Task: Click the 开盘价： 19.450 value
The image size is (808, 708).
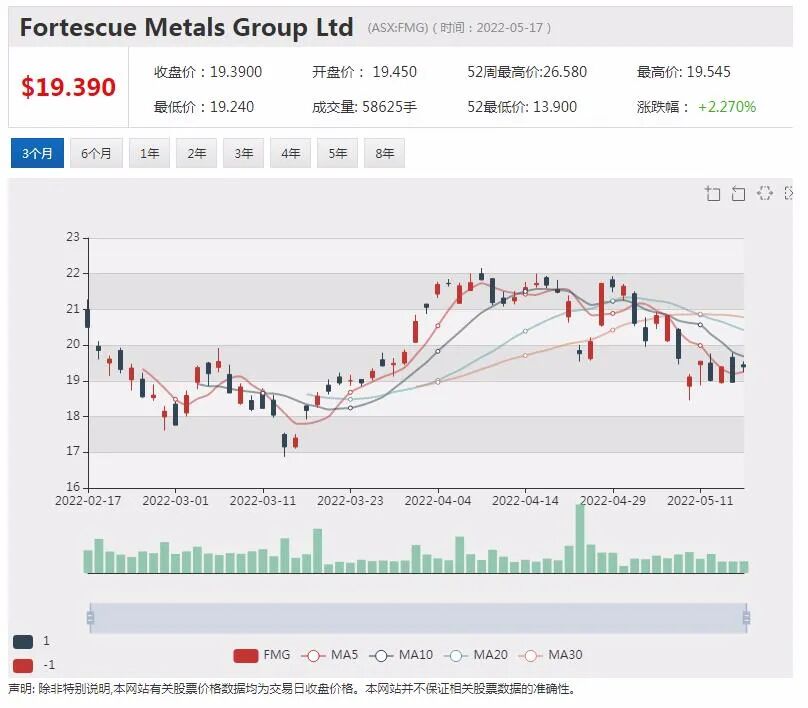Action: click(x=364, y=72)
